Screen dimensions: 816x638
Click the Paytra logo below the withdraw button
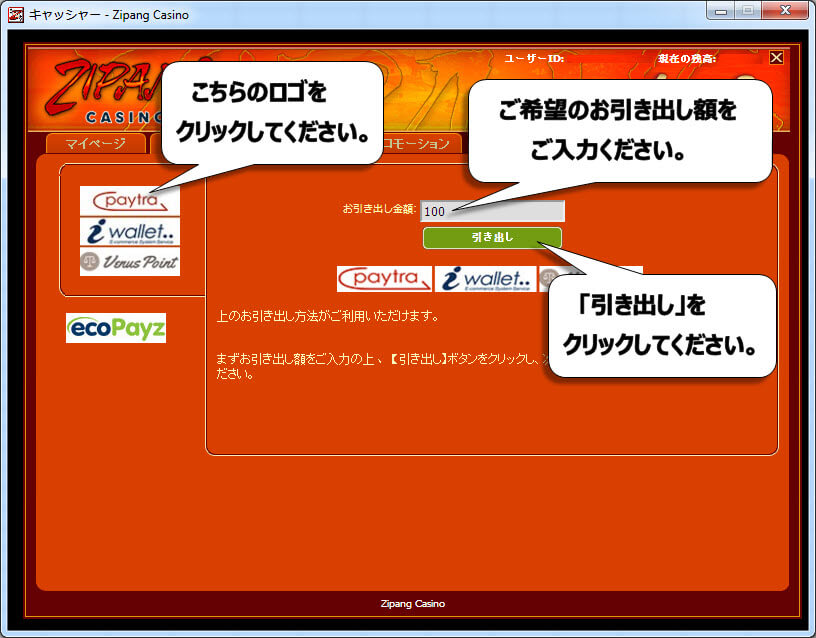[x=384, y=279]
